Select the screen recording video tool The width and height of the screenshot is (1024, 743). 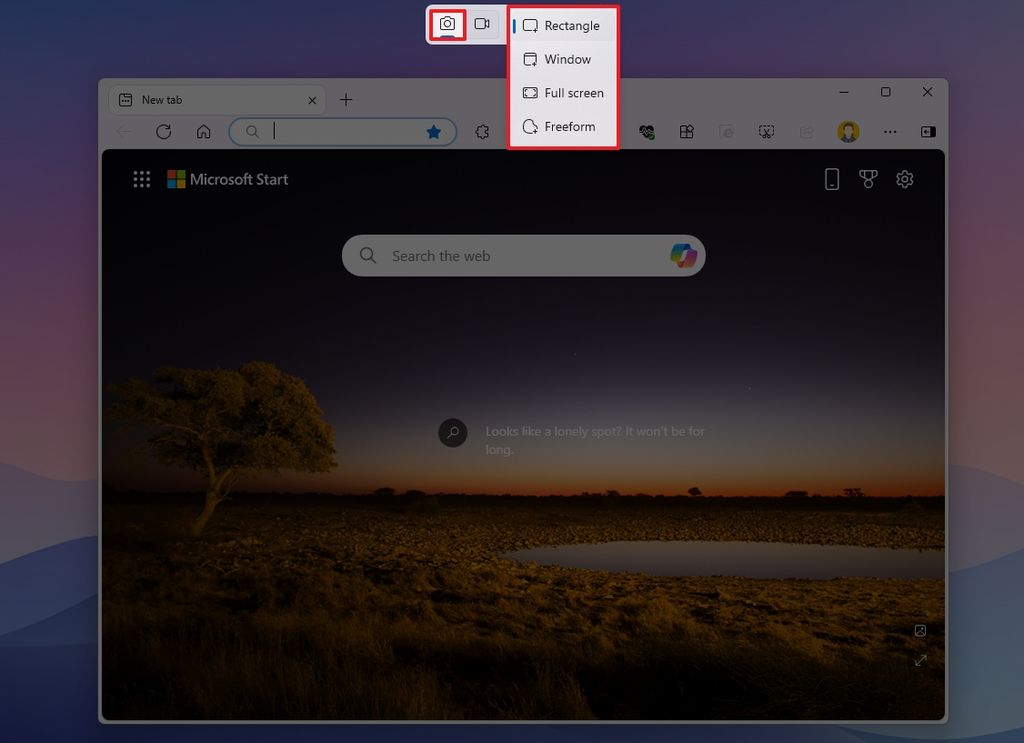coord(484,23)
